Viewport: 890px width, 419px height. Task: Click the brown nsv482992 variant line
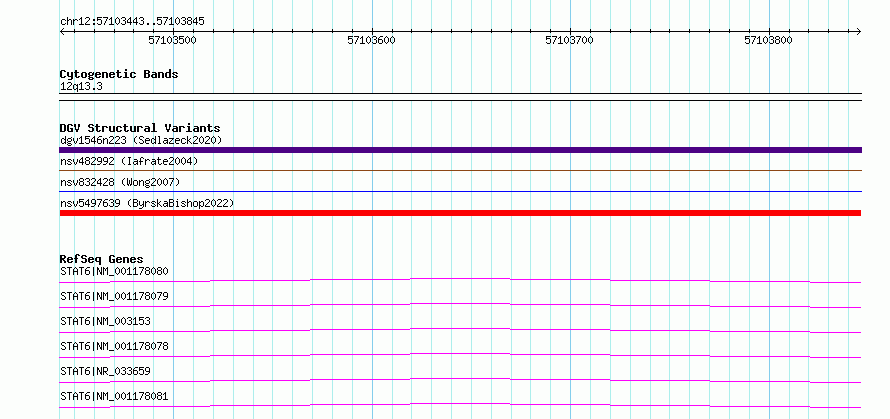point(460,170)
